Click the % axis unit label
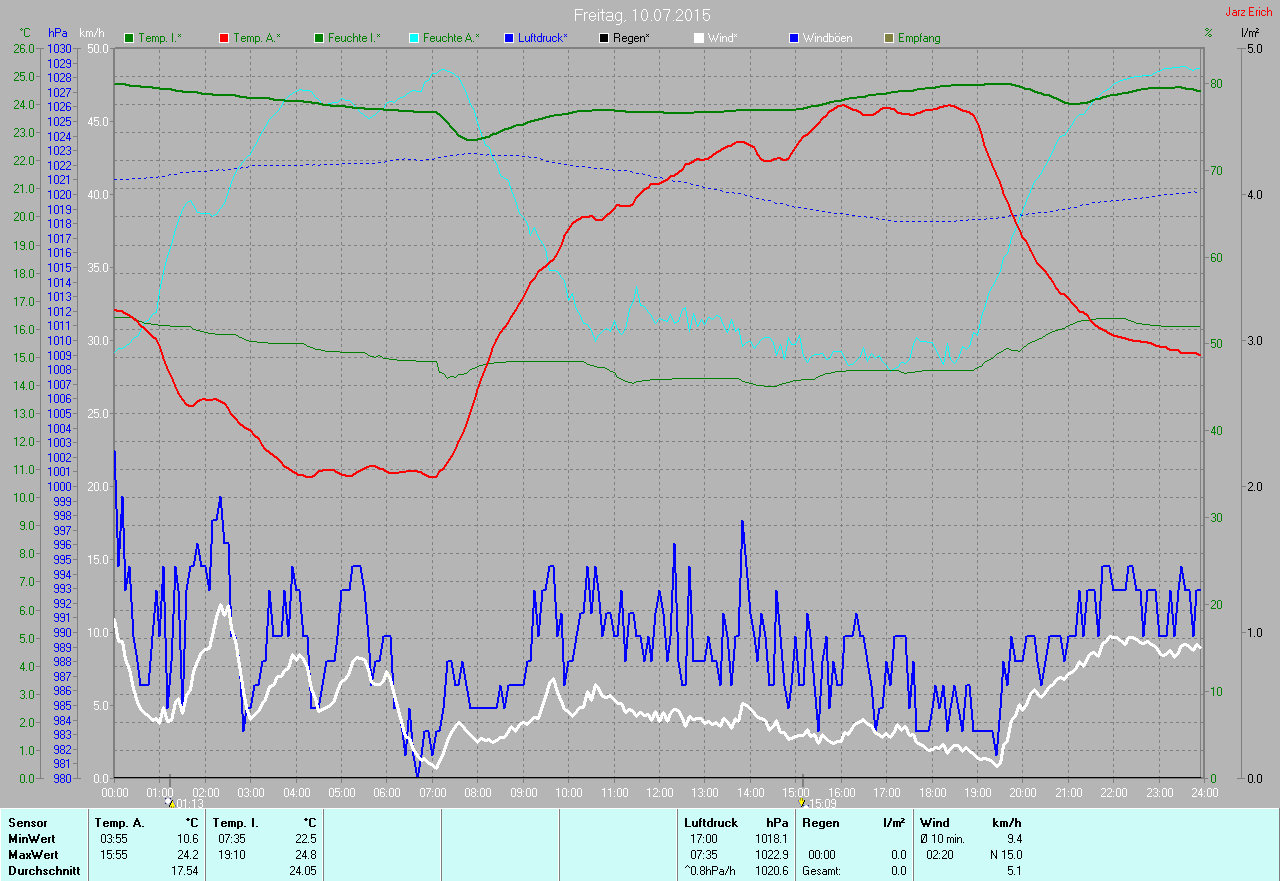This screenshot has width=1280, height=881. 1208,33
